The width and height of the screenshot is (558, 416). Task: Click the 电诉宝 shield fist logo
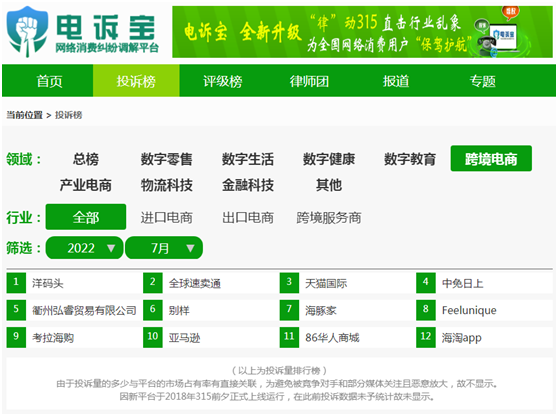tap(27, 31)
